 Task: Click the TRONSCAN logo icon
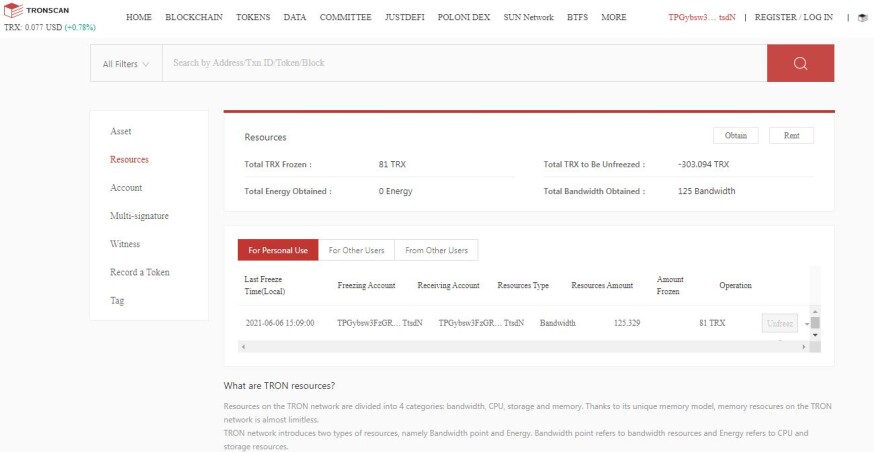pyautogui.click(x=13, y=10)
